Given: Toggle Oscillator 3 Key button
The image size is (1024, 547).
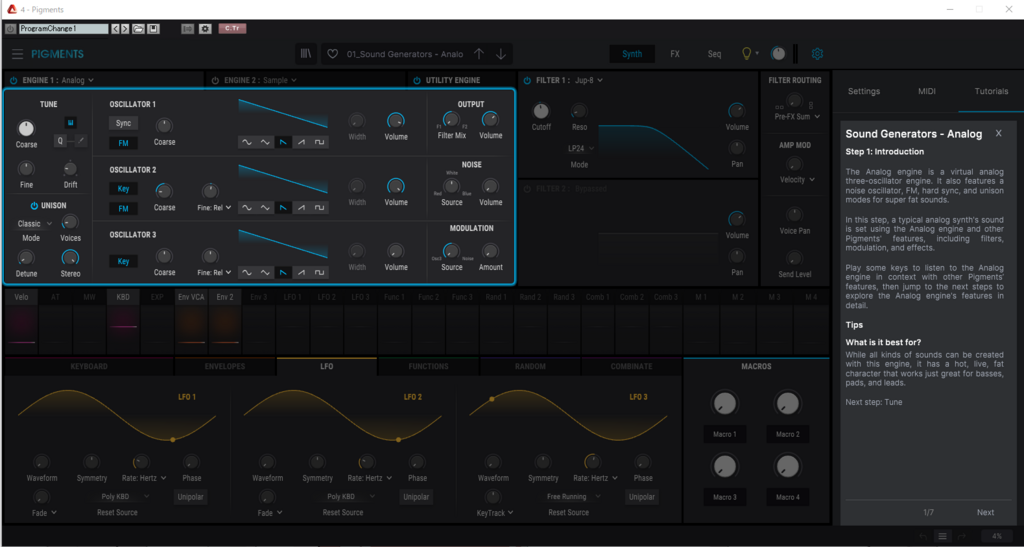Looking at the screenshot, I should (x=123, y=262).
